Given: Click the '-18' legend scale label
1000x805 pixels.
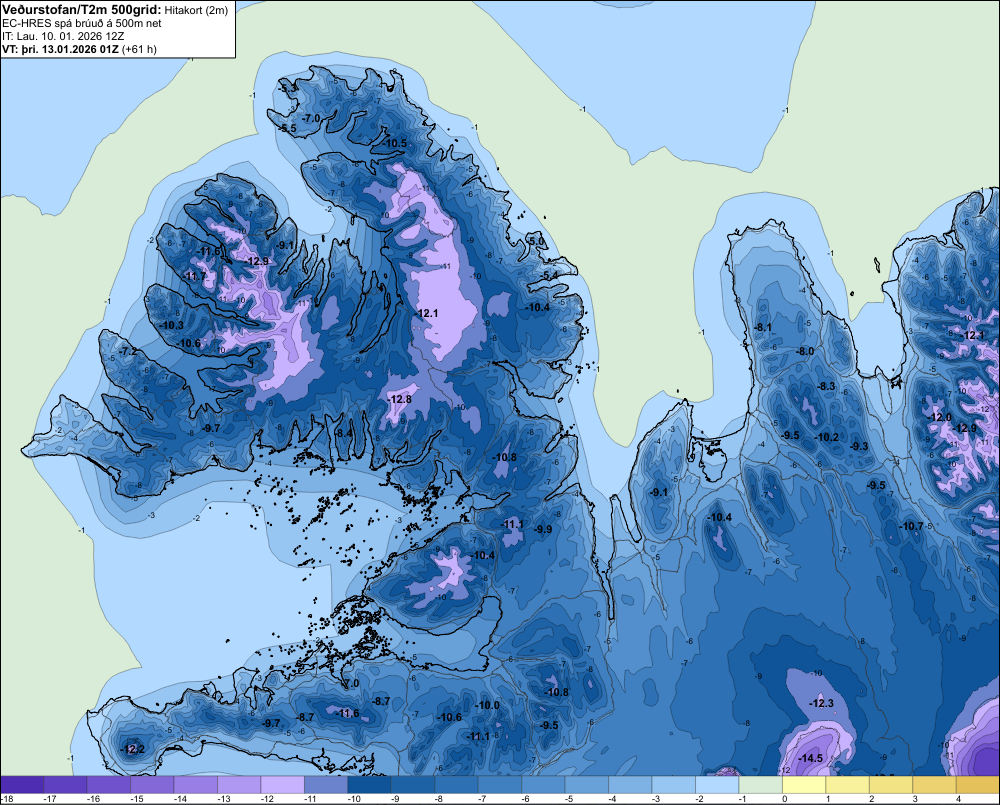Looking at the screenshot, I should pyautogui.click(x=8, y=799).
